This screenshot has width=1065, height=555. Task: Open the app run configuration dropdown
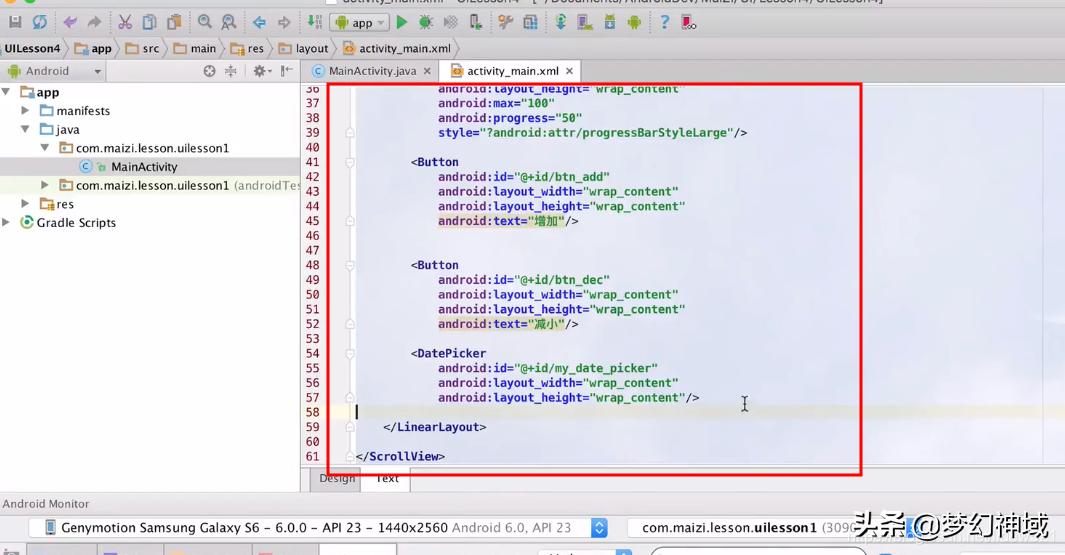[x=360, y=22]
